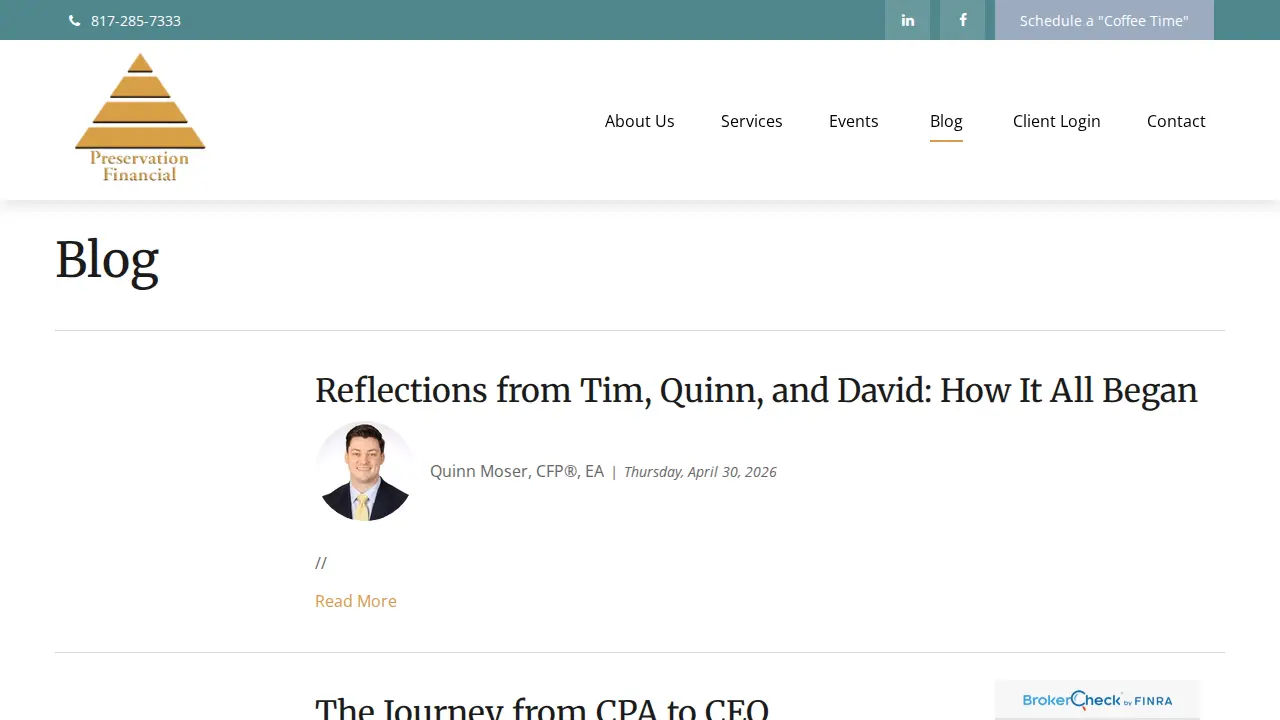Go to the Events page

point(854,121)
